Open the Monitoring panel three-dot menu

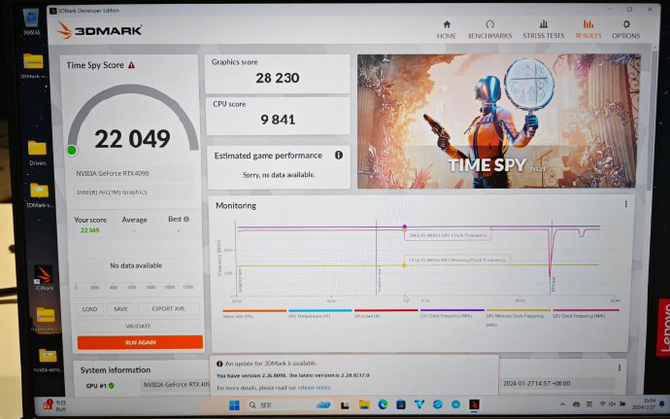pos(626,204)
